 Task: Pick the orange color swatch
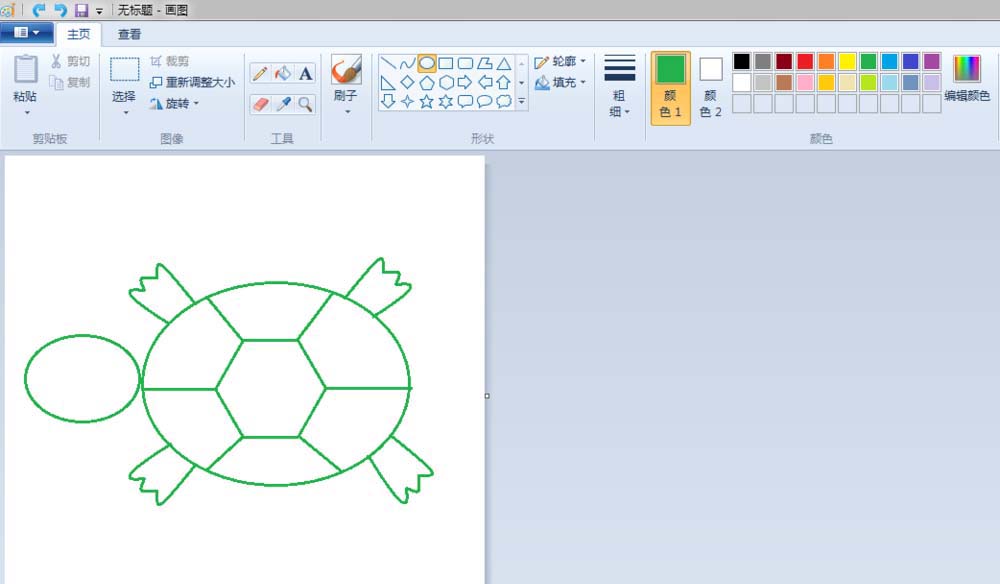click(x=826, y=61)
